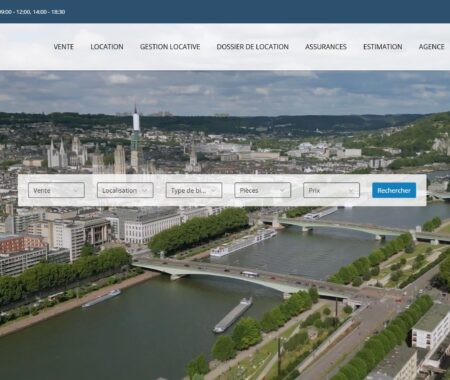The width and height of the screenshot is (450, 380).
Task: Open the Prix dropdown
Action: (331, 190)
